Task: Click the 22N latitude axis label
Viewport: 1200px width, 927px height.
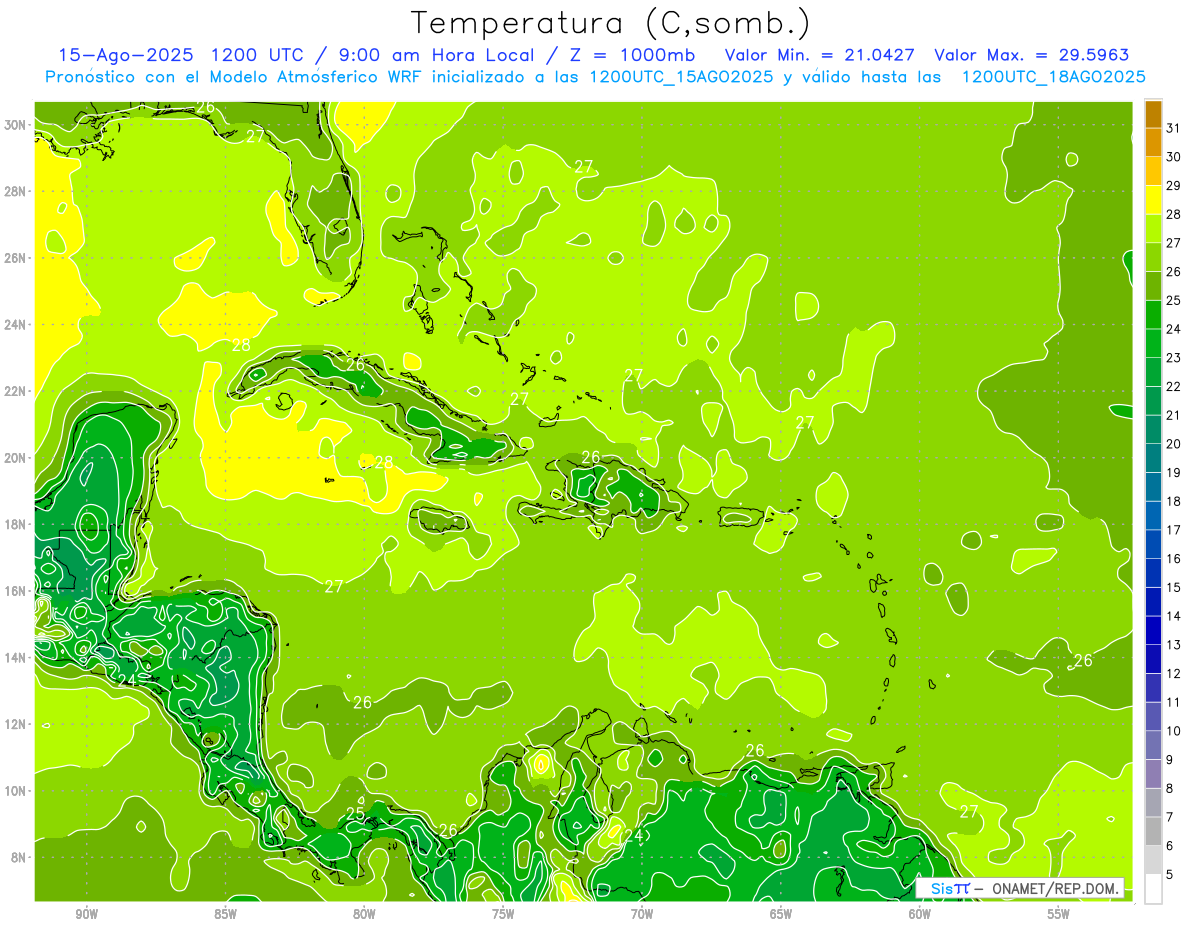Action: pos(17,391)
